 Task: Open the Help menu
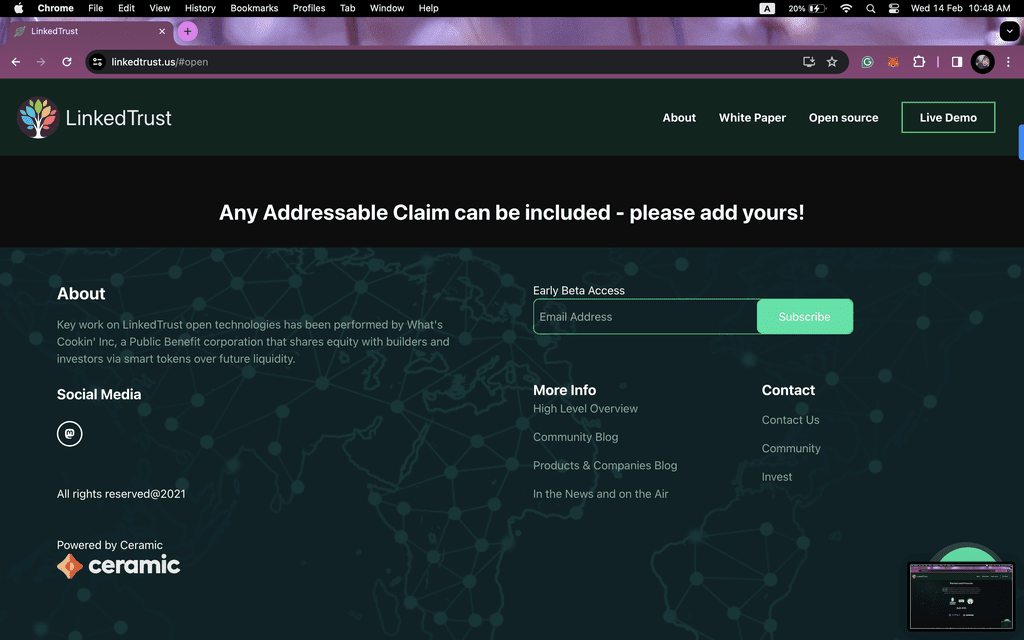point(428,8)
